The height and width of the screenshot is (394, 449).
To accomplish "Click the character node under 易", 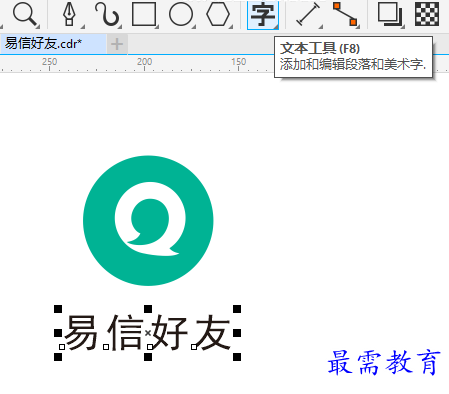I will click(62, 347).
